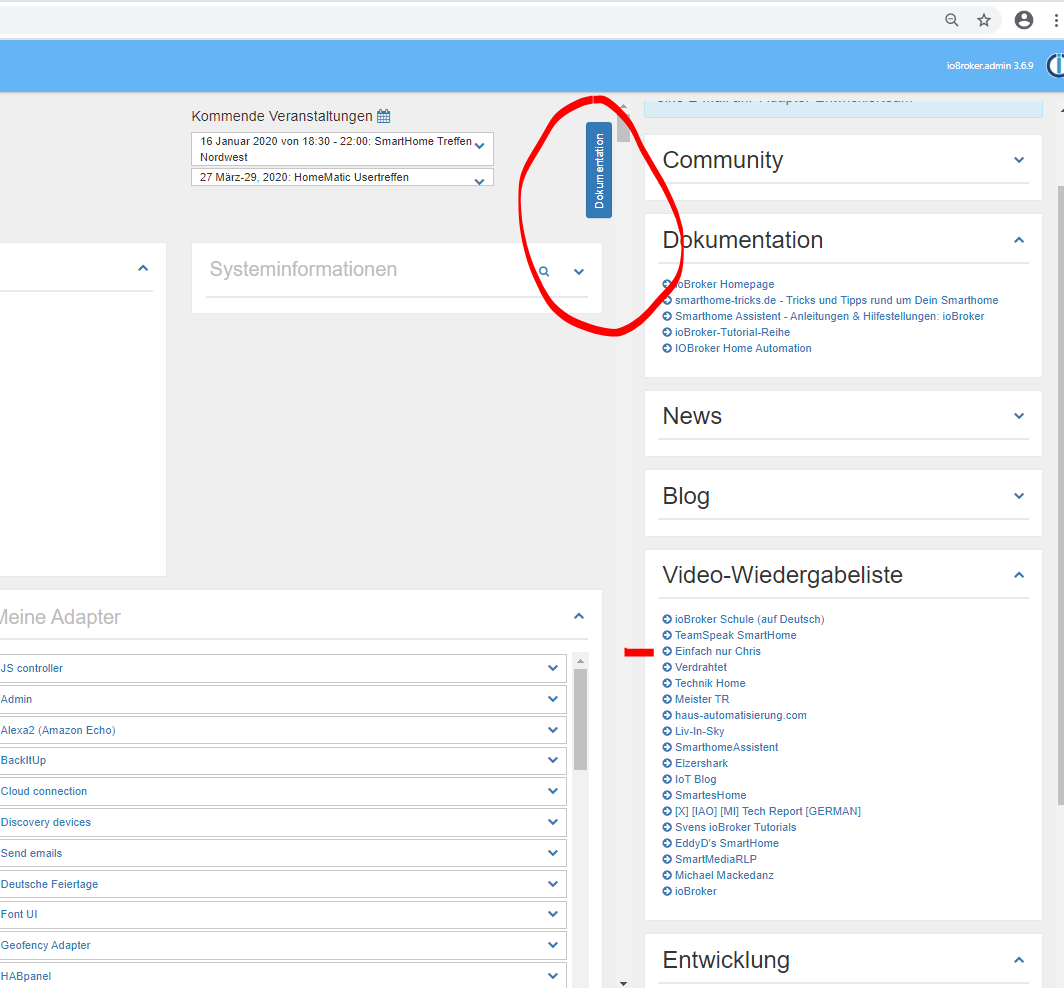This screenshot has width=1064, height=988.
Task: Expand the Geofency Adapter row
Action: [553, 945]
